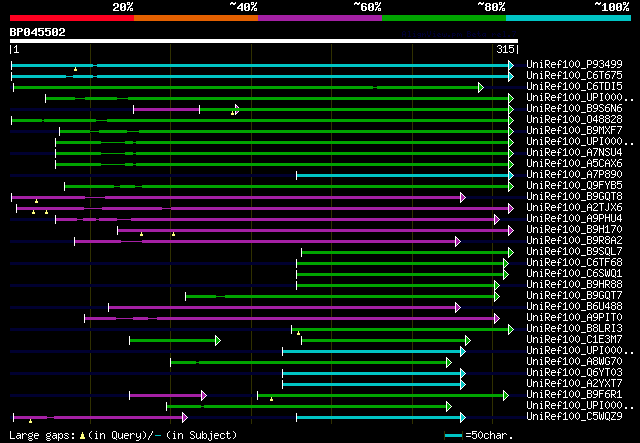The image size is (640, 443).
Task: Select the UniRef100_C5WQZ9 label
Action: [x=574, y=417]
